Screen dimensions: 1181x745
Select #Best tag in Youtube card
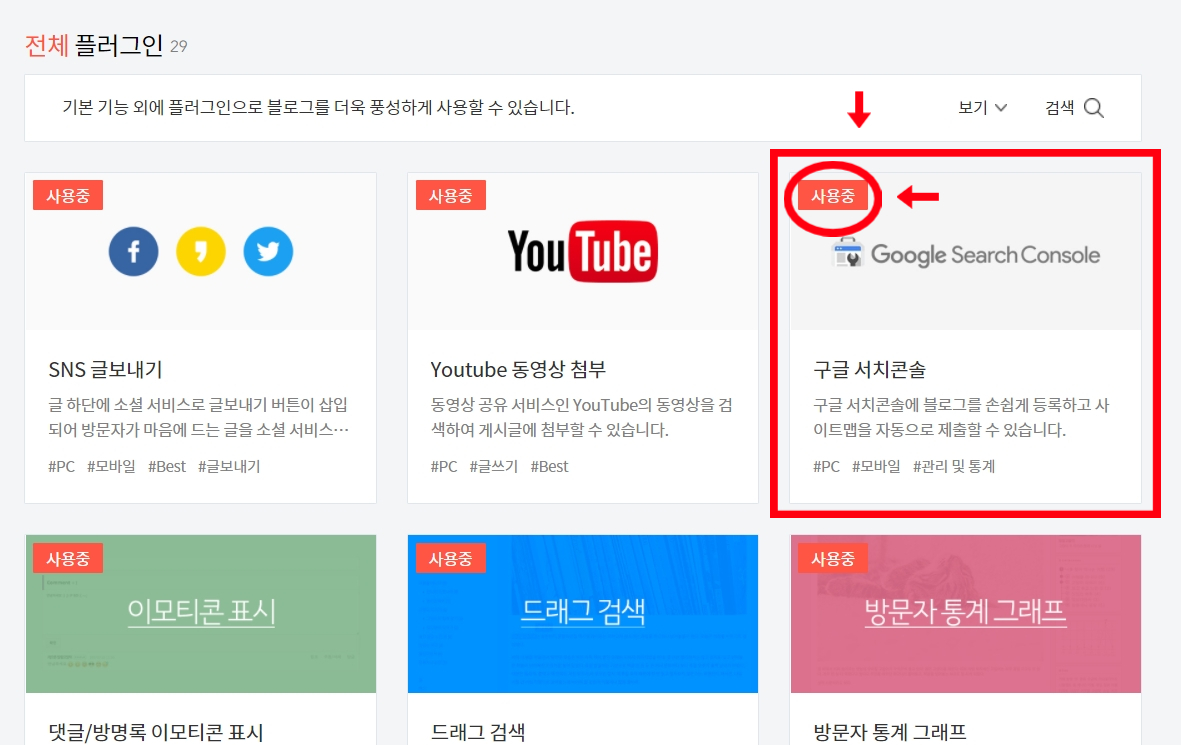(x=549, y=466)
